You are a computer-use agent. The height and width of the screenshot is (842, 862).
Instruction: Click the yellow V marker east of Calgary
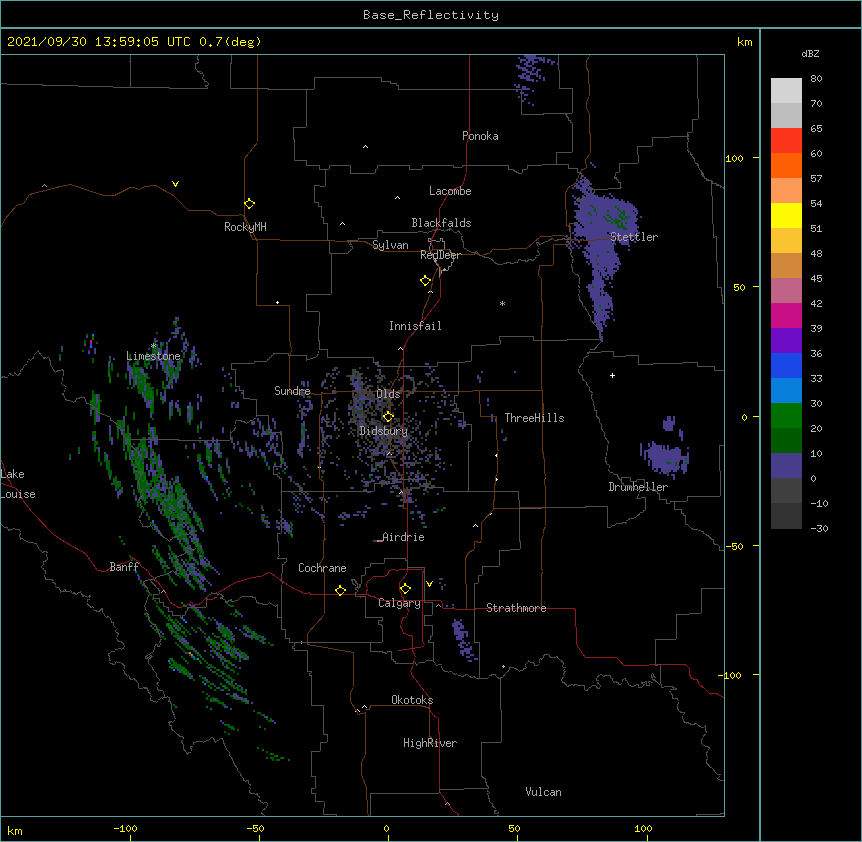point(429,584)
